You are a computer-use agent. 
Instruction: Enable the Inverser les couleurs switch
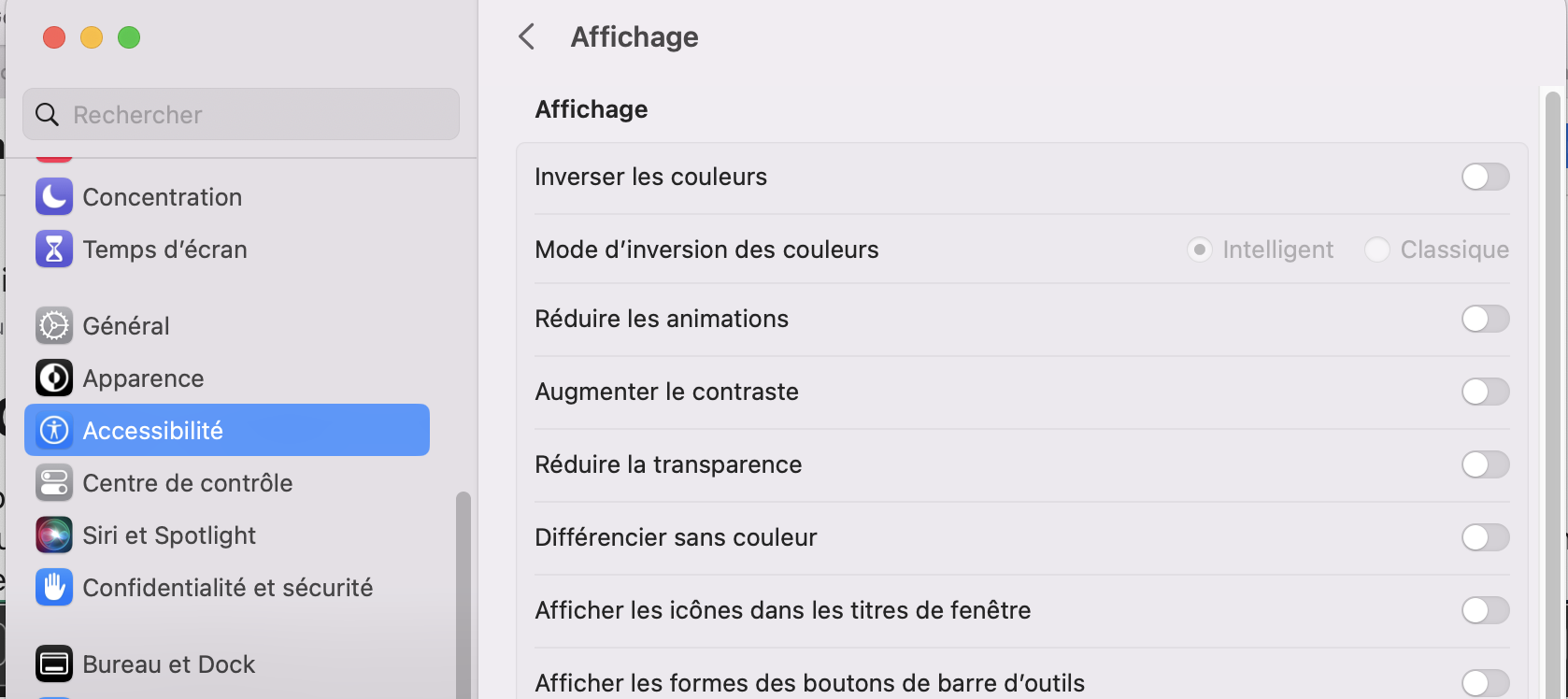(1485, 177)
